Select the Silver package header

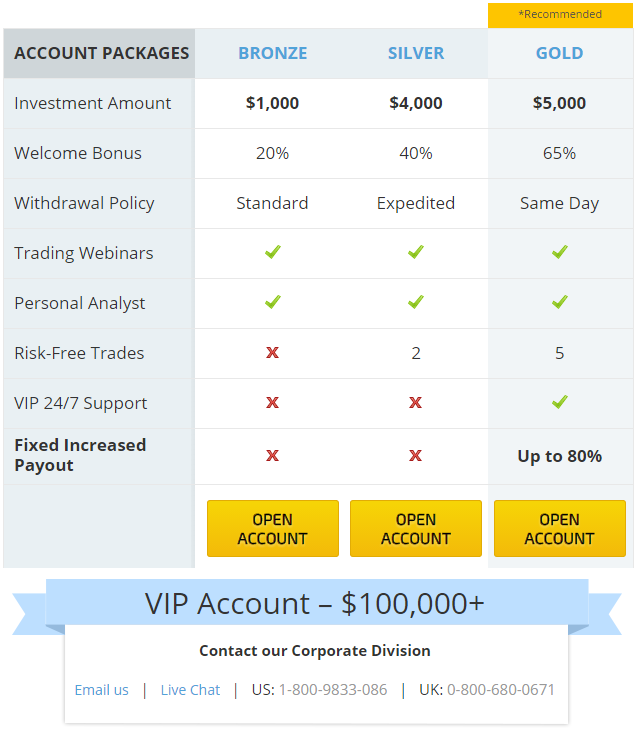pos(416,53)
